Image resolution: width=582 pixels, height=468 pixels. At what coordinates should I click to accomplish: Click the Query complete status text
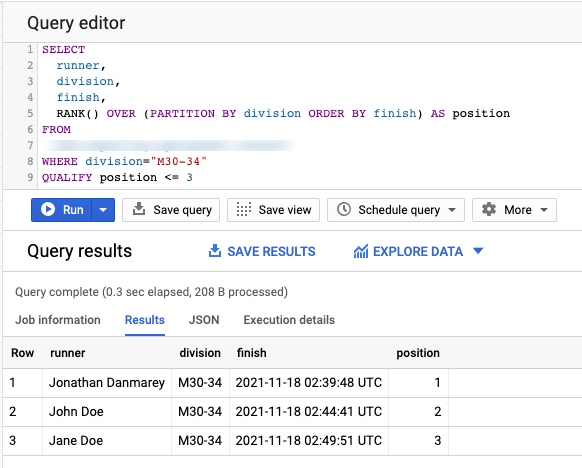(151, 292)
